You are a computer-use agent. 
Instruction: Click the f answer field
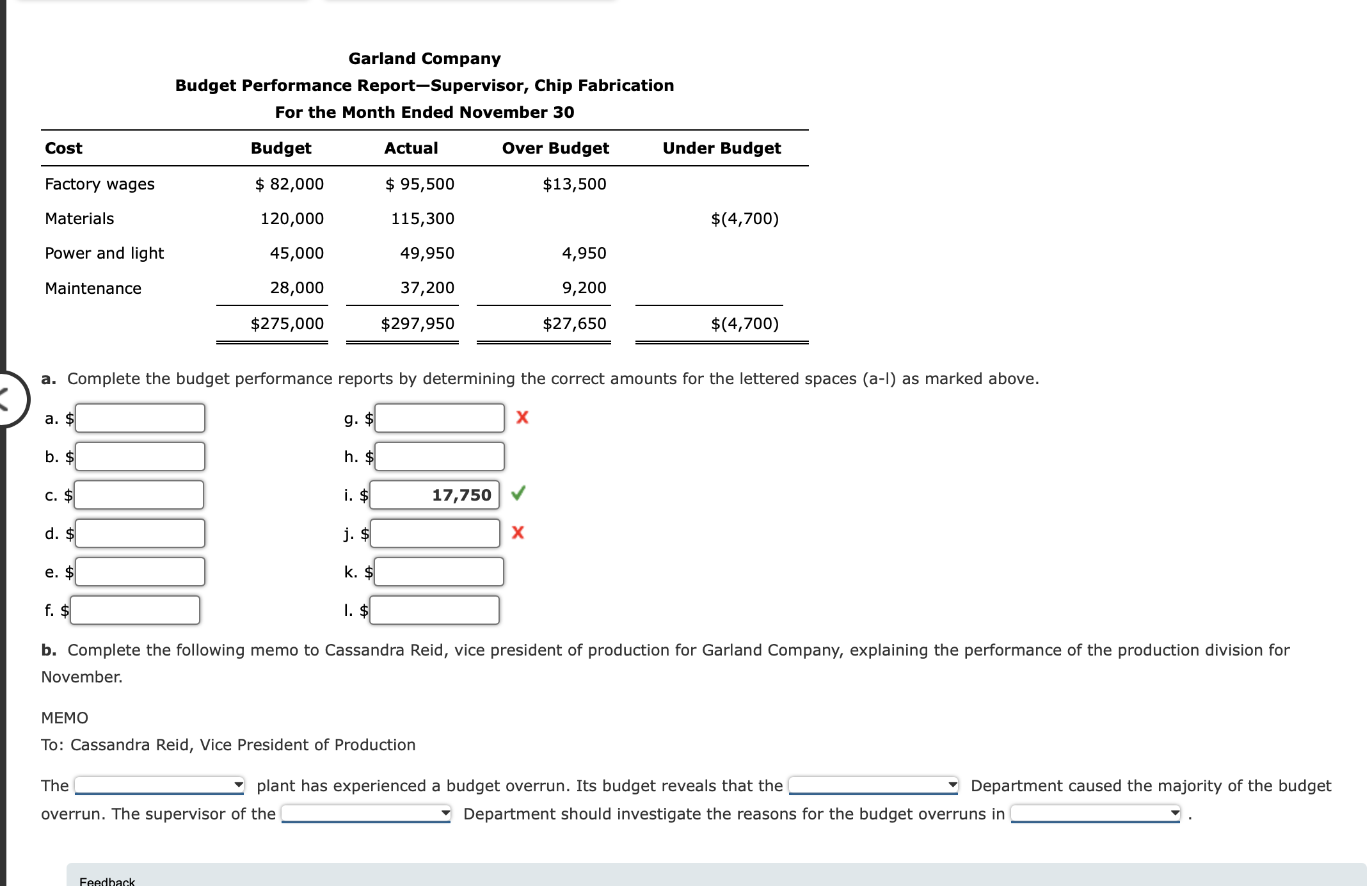pos(135,610)
